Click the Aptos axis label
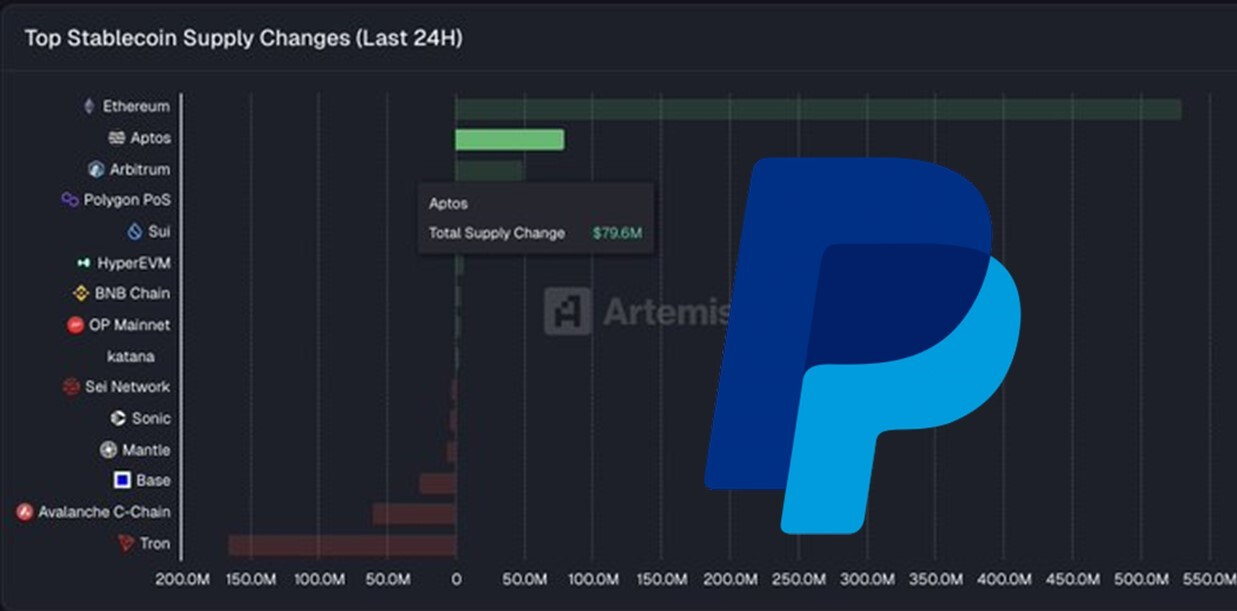 point(151,138)
